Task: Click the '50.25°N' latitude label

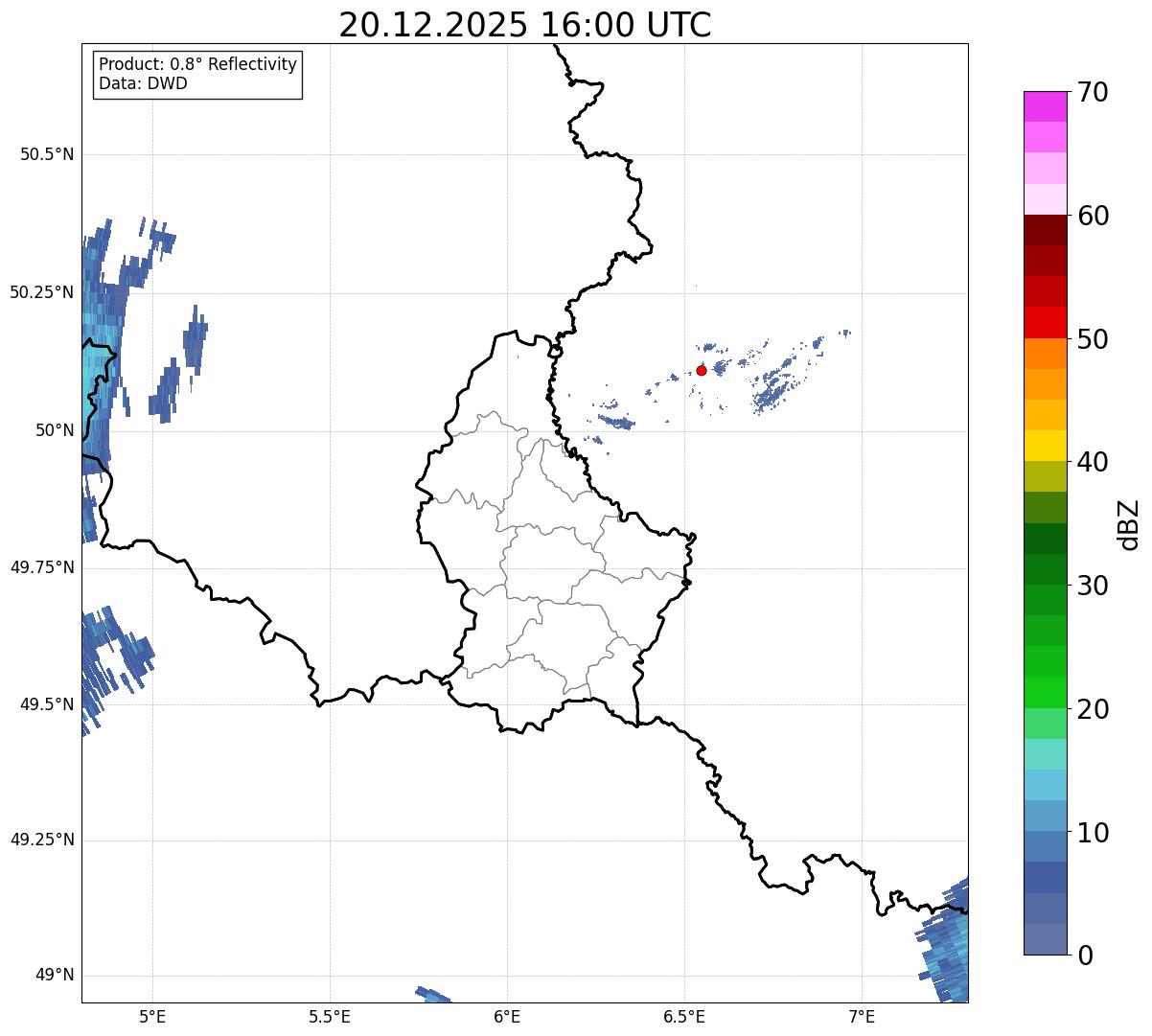Action: (x=42, y=293)
